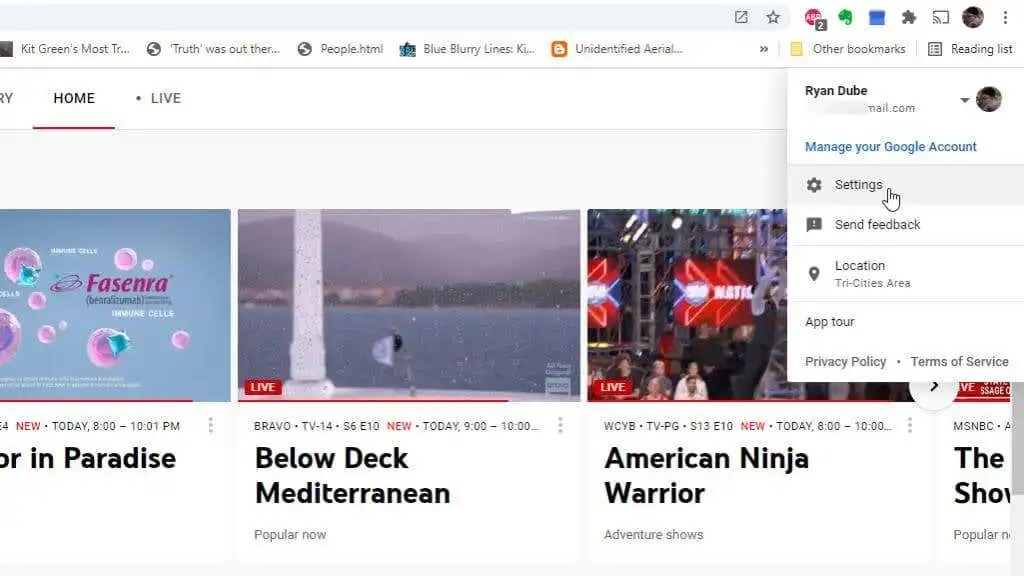Show more bookmarks with double chevron
Image resolution: width=1024 pixels, height=576 pixels.
pos(763,49)
